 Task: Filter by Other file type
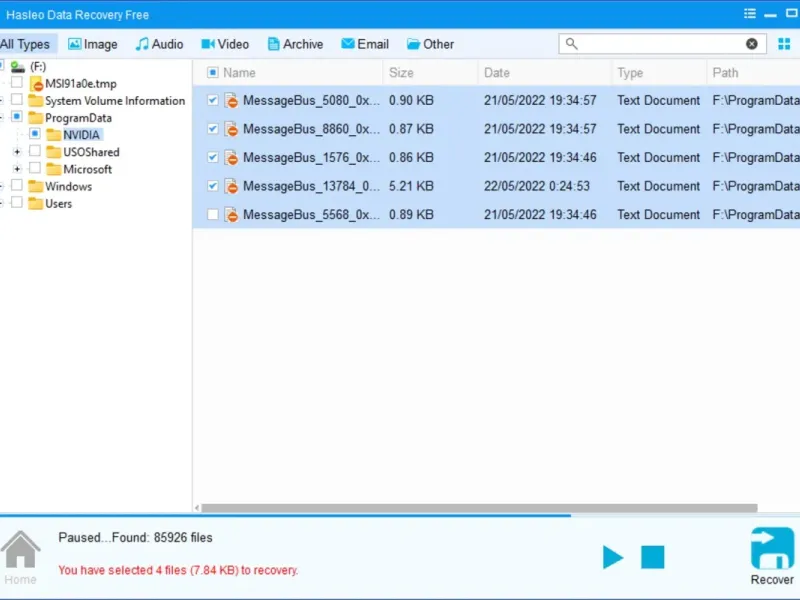point(430,44)
